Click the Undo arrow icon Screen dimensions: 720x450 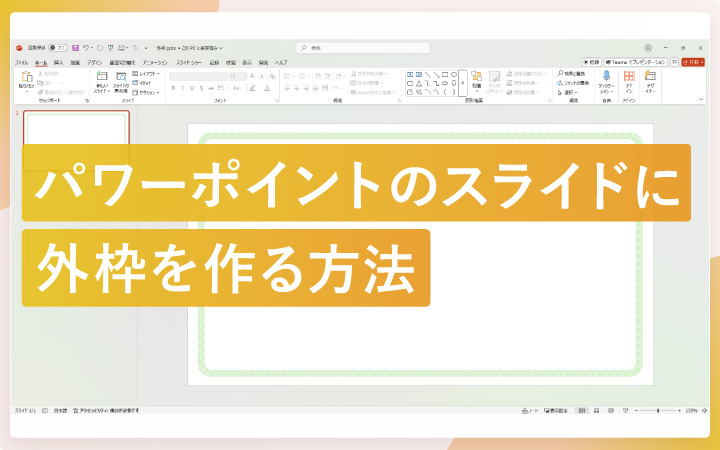pos(86,48)
